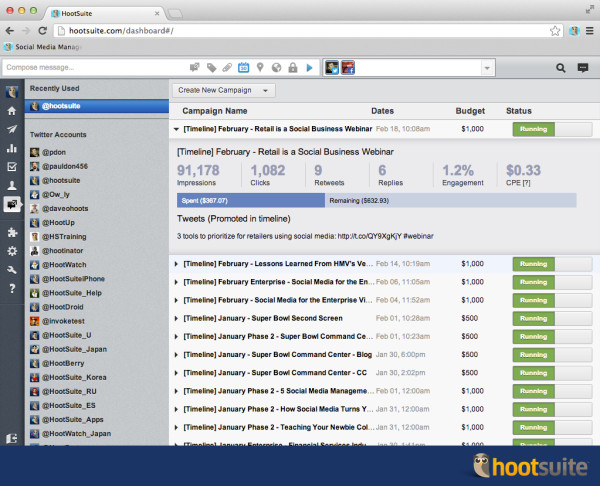Screen dimensions: 600x486
Task: Click the Compose message field
Action: 96,68
